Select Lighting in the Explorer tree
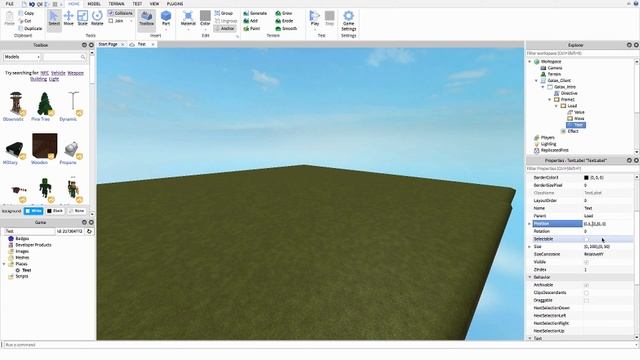The height and width of the screenshot is (360, 640). pos(548,144)
